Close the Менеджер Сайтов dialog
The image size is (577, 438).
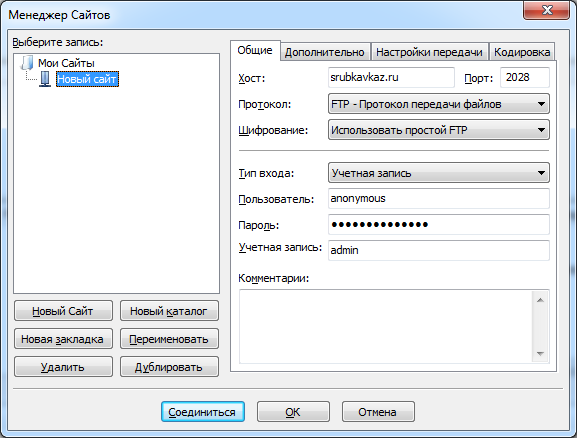point(546,10)
